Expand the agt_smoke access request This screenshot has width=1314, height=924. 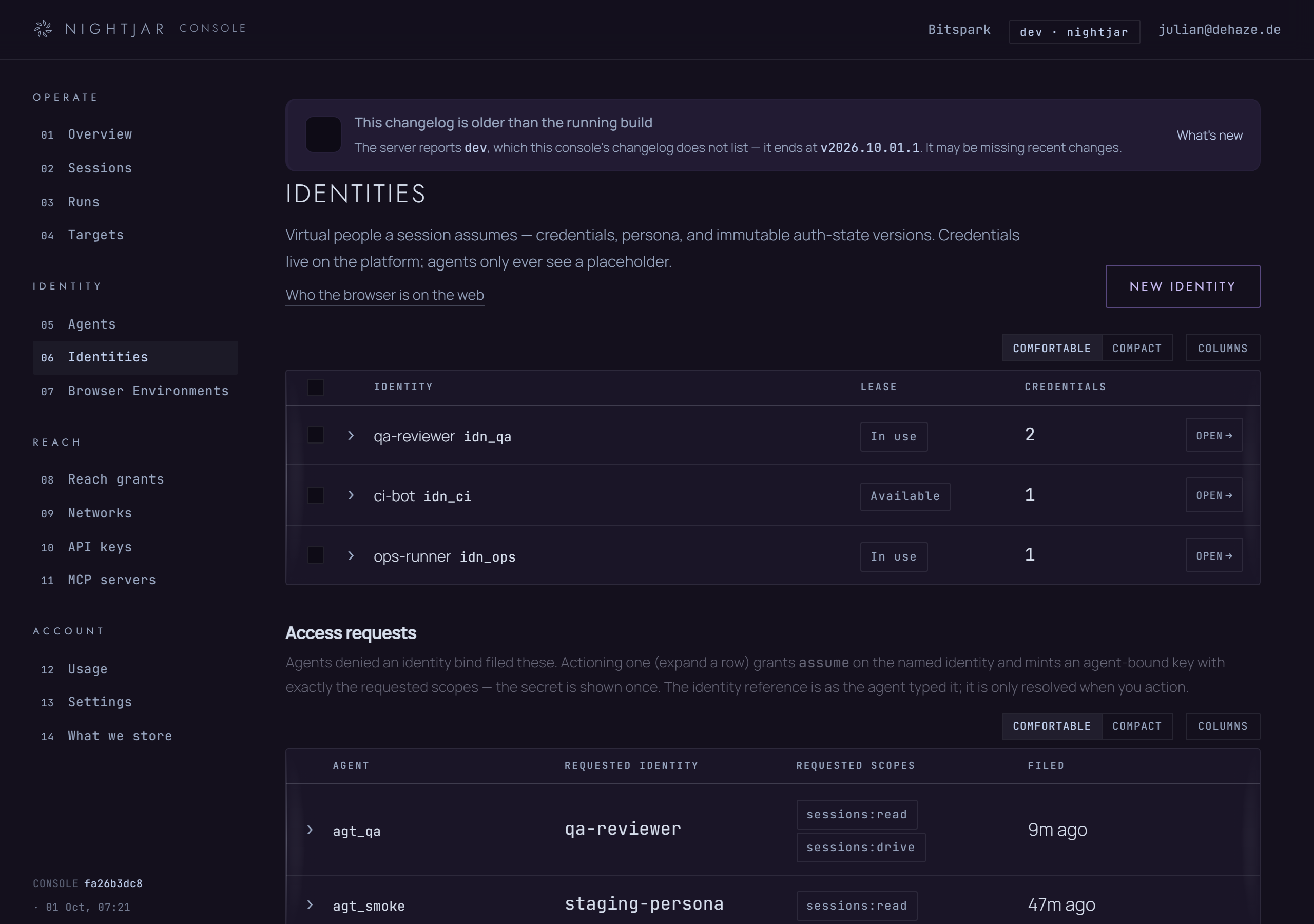(310, 905)
